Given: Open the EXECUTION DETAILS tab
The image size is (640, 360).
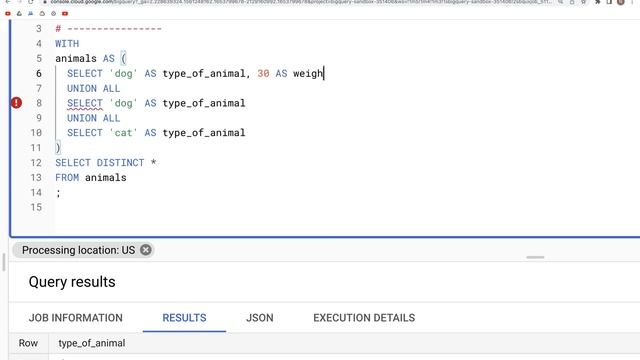Looking at the screenshot, I should click(364, 318).
